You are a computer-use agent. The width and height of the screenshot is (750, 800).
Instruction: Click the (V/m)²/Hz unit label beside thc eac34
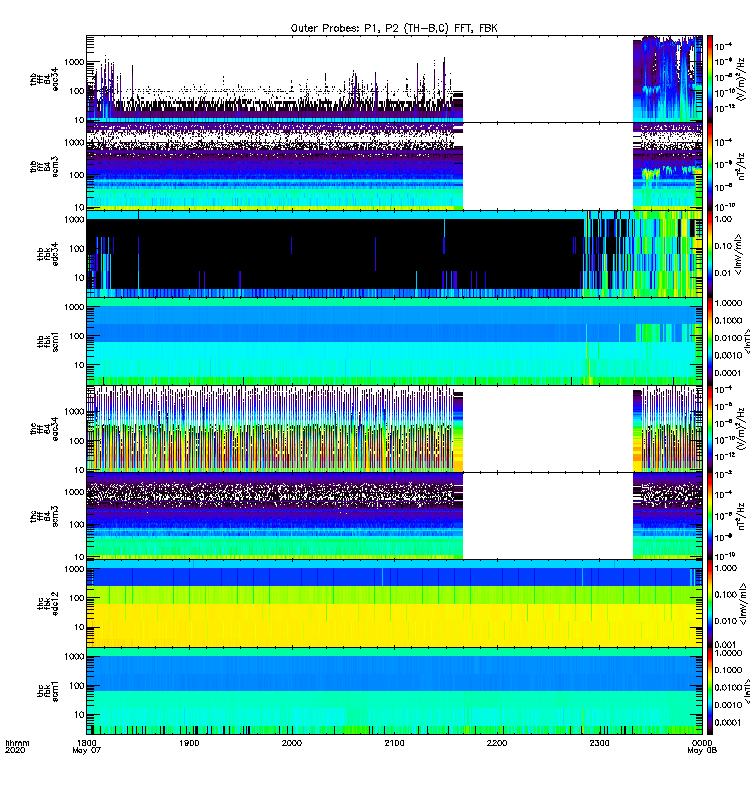click(x=740, y=429)
